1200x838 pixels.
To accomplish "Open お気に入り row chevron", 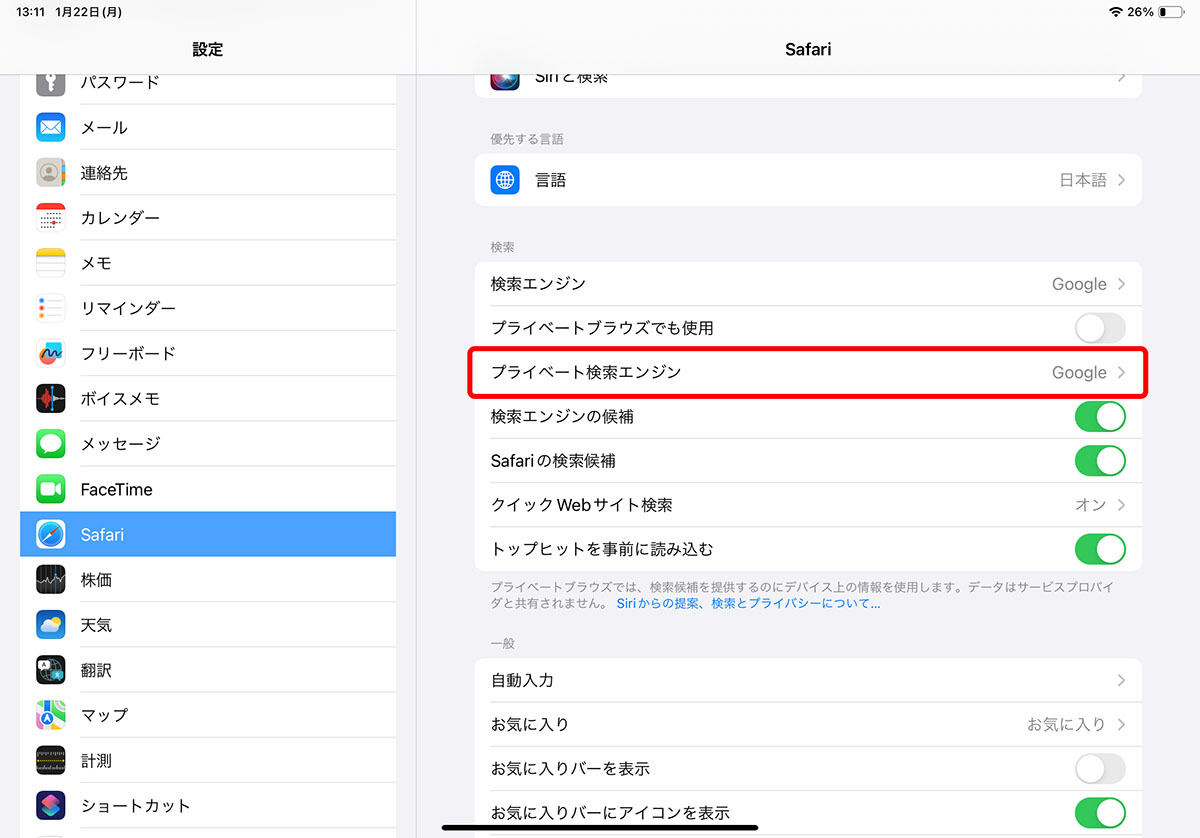I will [1121, 724].
